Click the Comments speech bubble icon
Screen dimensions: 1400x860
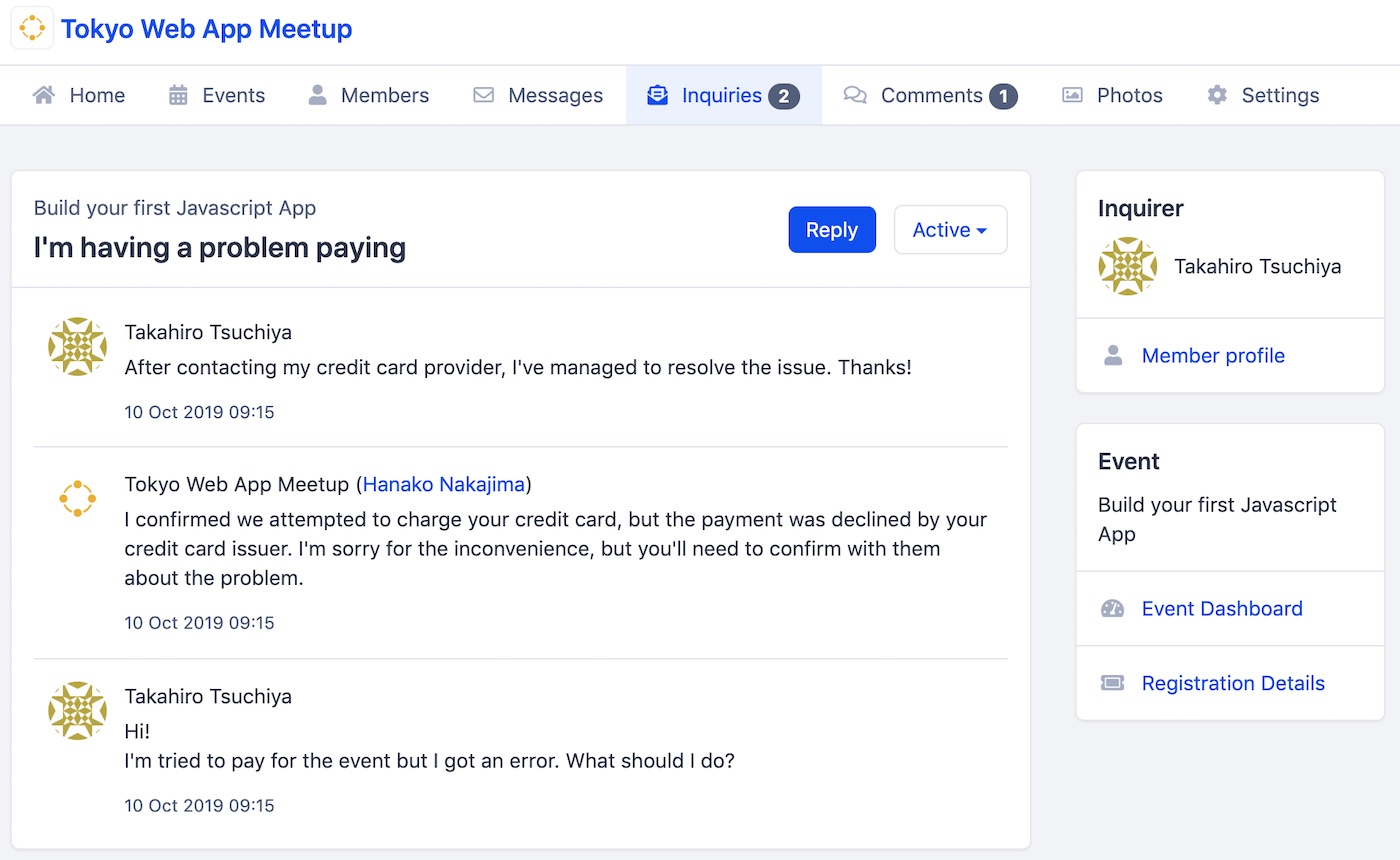(x=855, y=96)
